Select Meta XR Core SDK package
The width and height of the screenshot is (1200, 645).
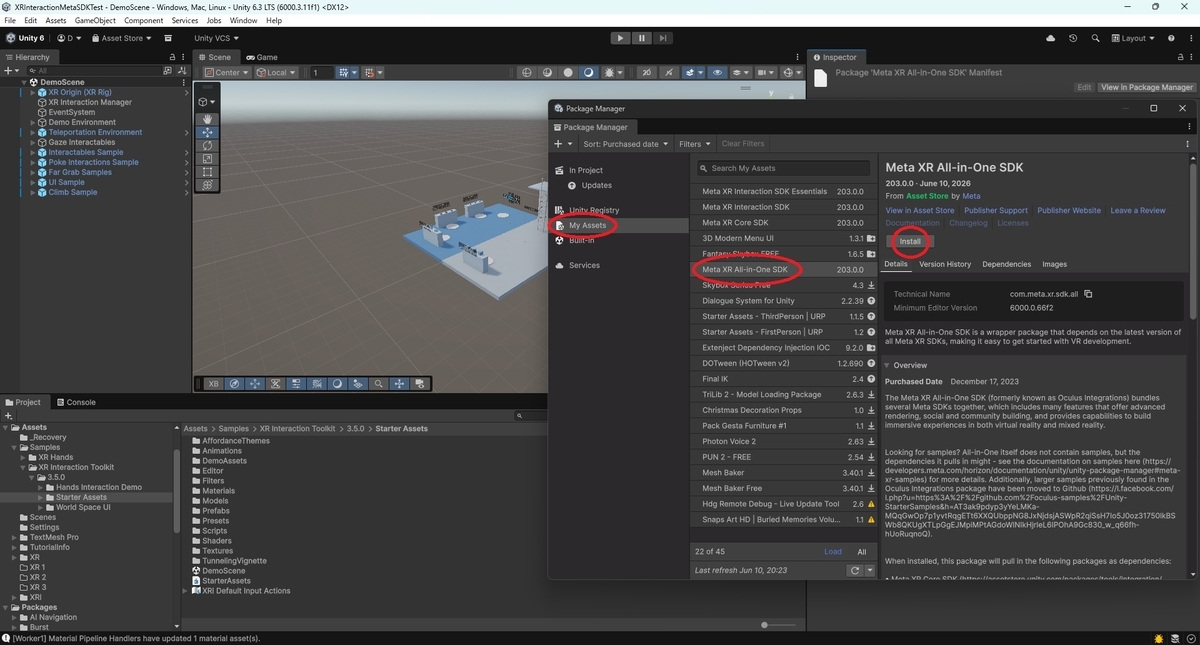point(785,223)
